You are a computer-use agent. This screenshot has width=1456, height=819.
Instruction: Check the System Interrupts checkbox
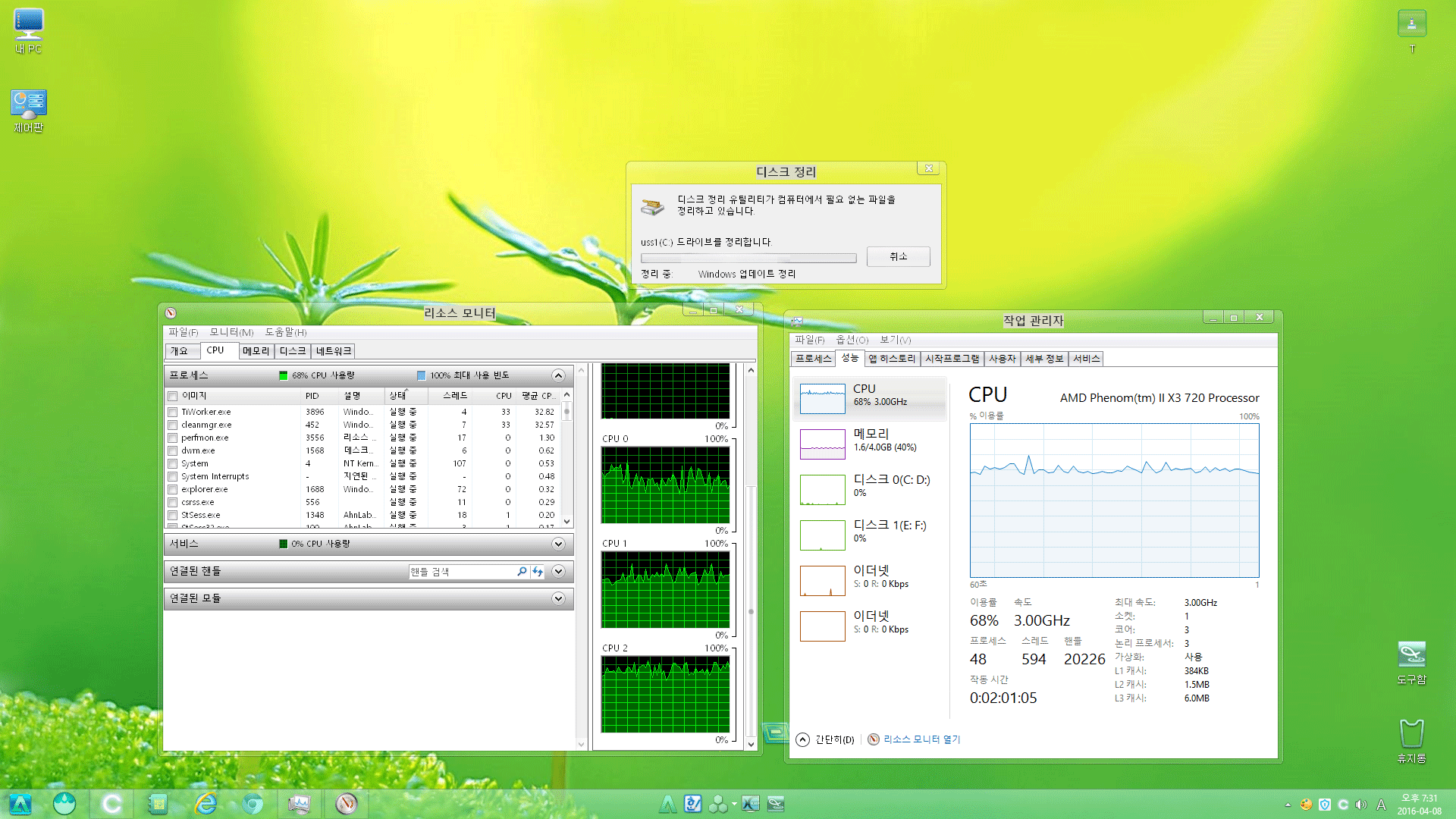(173, 477)
